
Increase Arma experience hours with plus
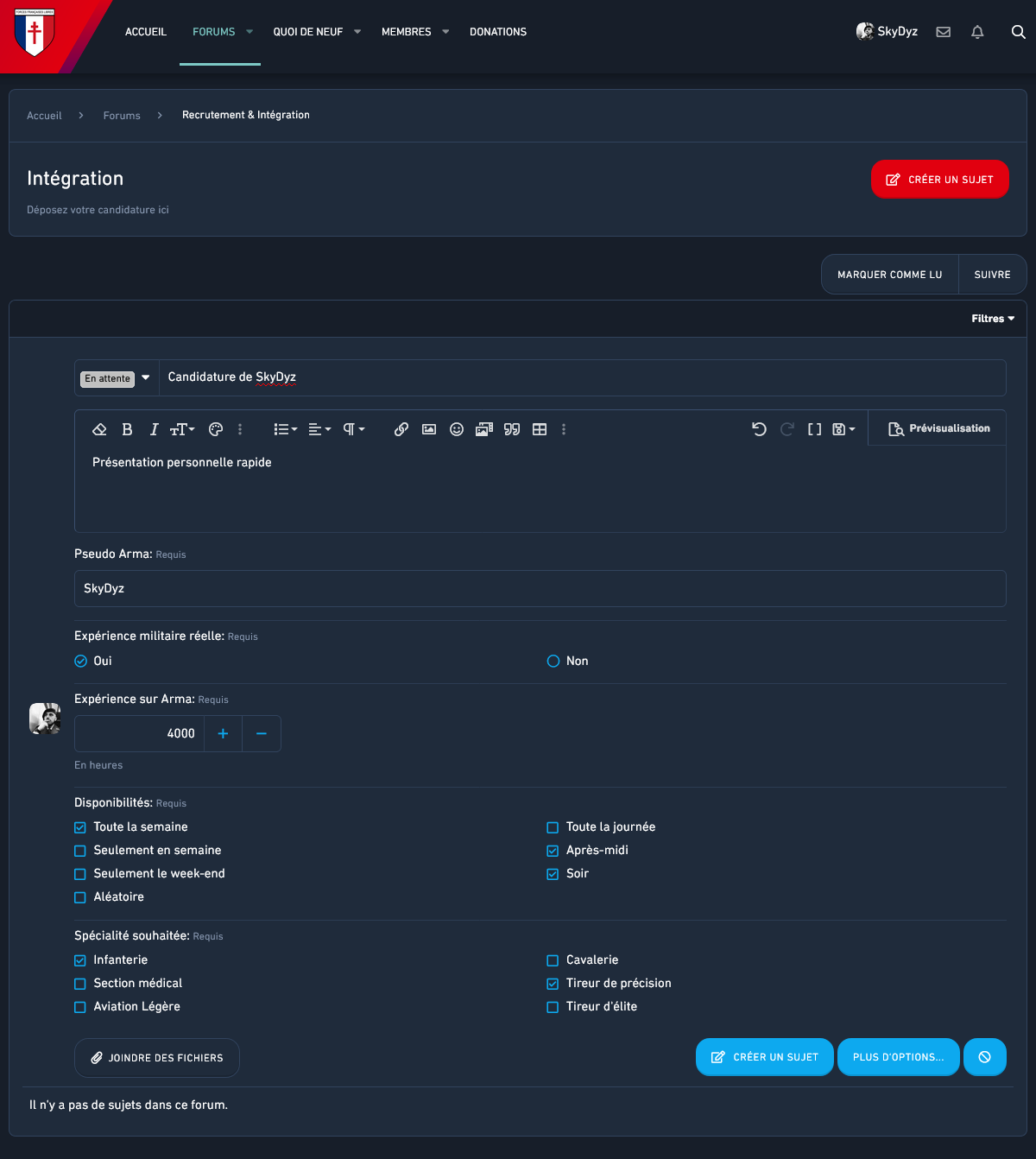tap(223, 734)
